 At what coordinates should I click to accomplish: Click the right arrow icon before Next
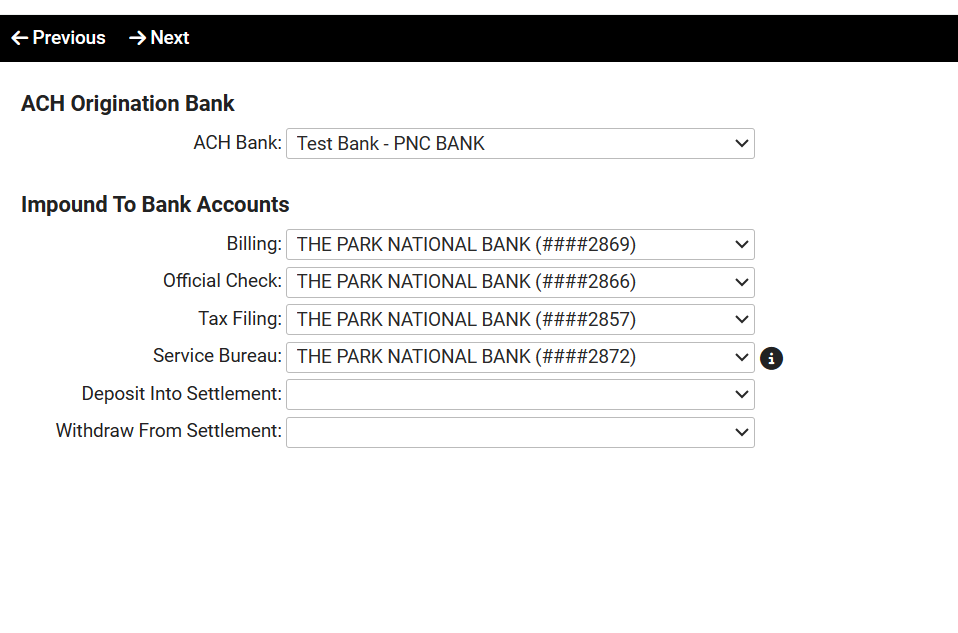pos(138,38)
